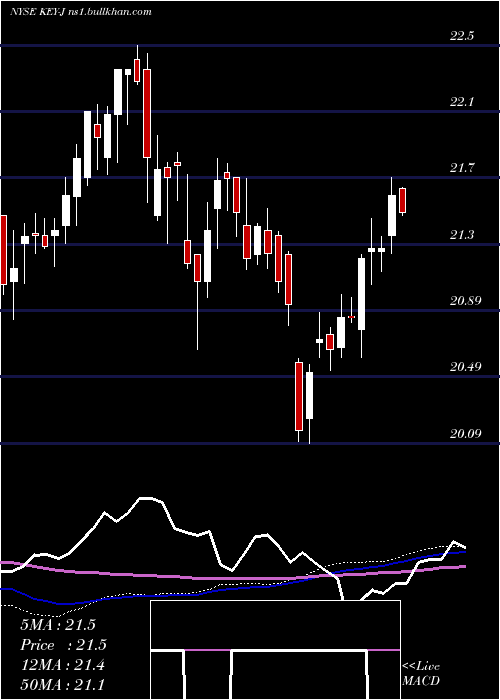Click the 22.5 price axis label
This screenshot has height=700, width=500.
click(462, 36)
